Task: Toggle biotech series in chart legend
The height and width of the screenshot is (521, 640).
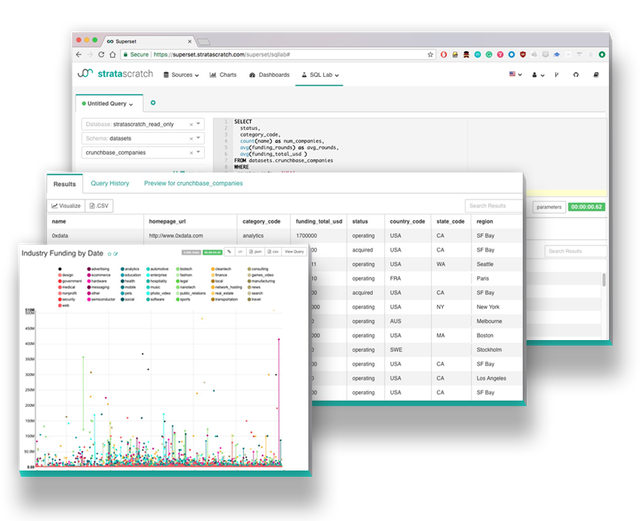Action: (x=184, y=269)
